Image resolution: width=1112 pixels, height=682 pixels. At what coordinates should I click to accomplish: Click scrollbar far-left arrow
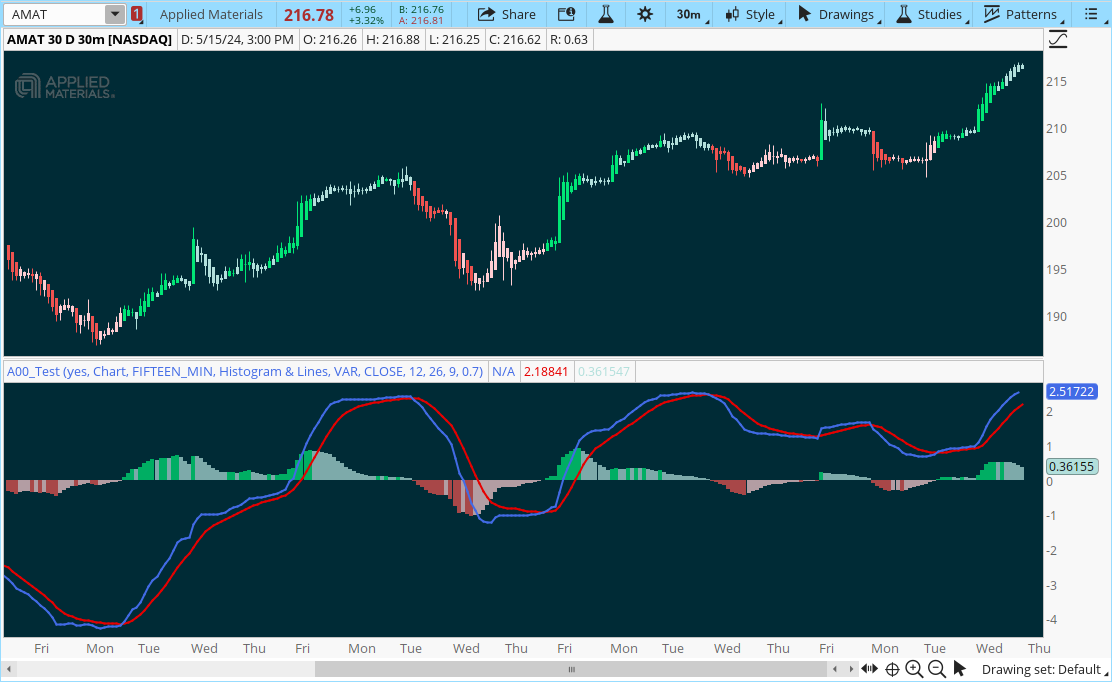point(9,669)
